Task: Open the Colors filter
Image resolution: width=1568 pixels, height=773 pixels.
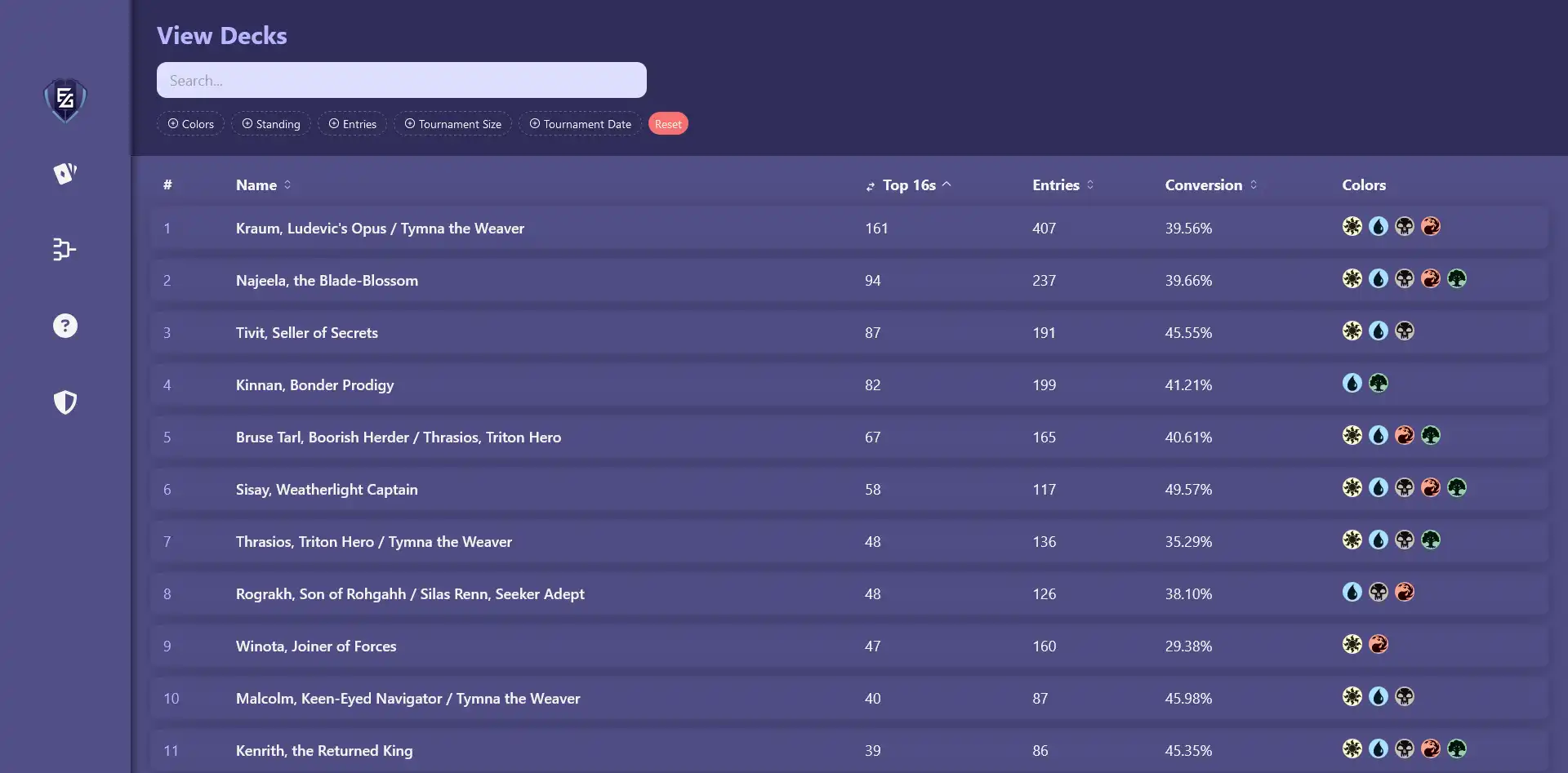Action: [x=191, y=124]
